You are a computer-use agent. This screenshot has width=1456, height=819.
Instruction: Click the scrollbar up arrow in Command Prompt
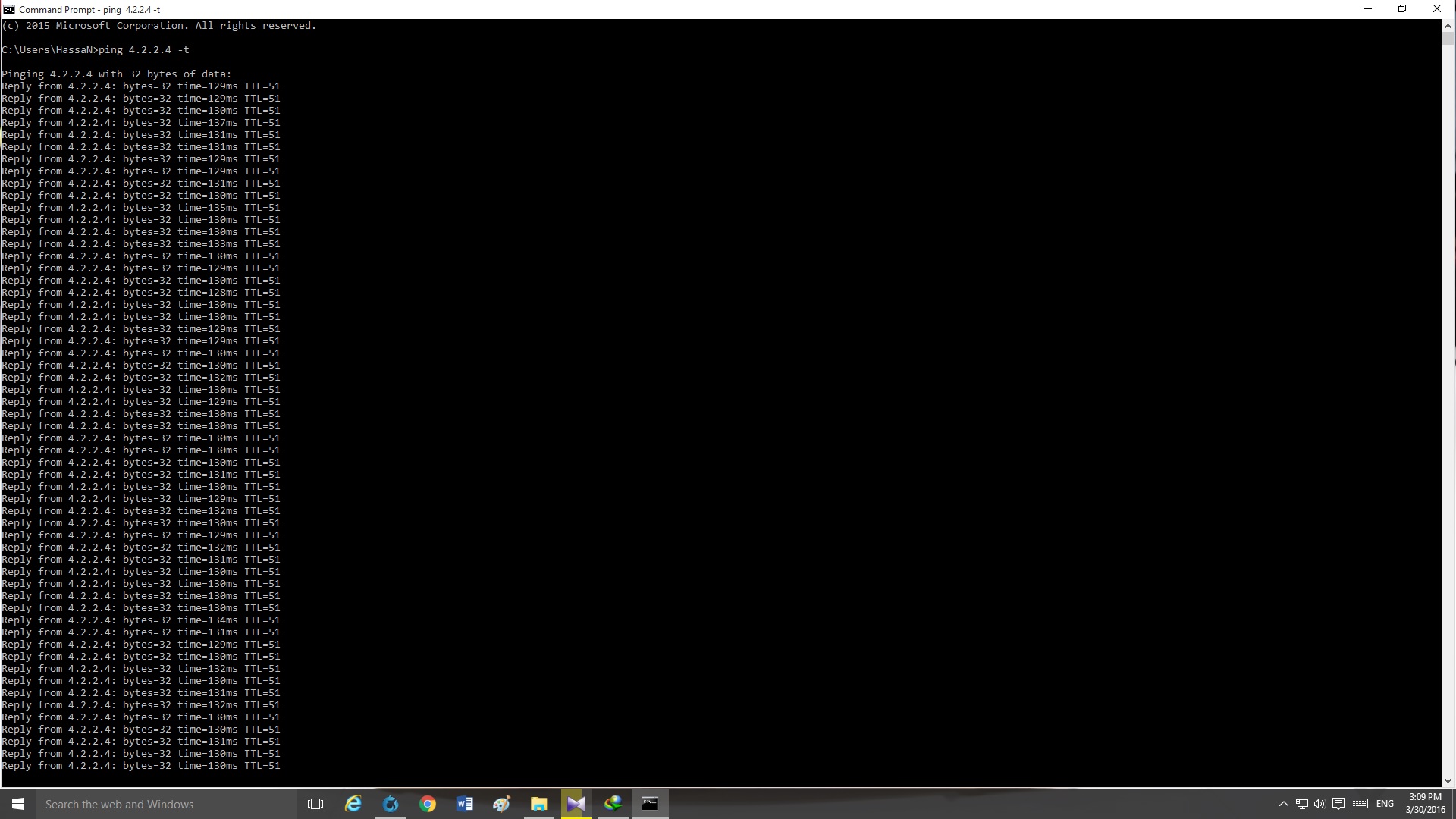(1448, 26)
